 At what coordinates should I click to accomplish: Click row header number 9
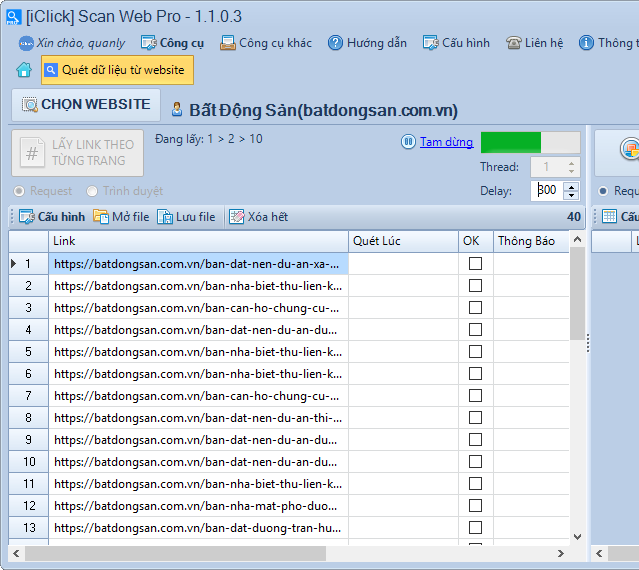(29, 440)
